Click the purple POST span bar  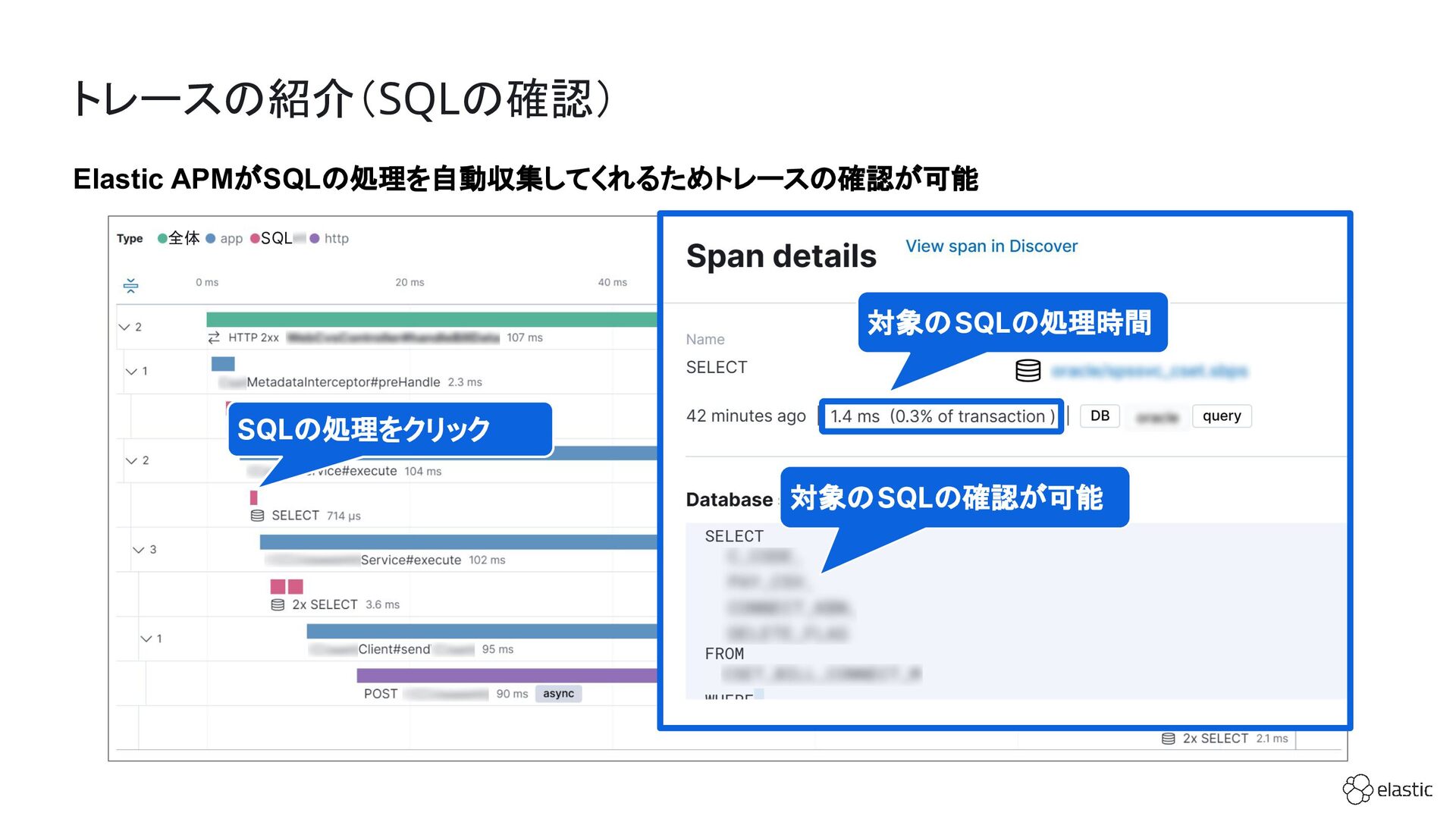pos(506,676)
